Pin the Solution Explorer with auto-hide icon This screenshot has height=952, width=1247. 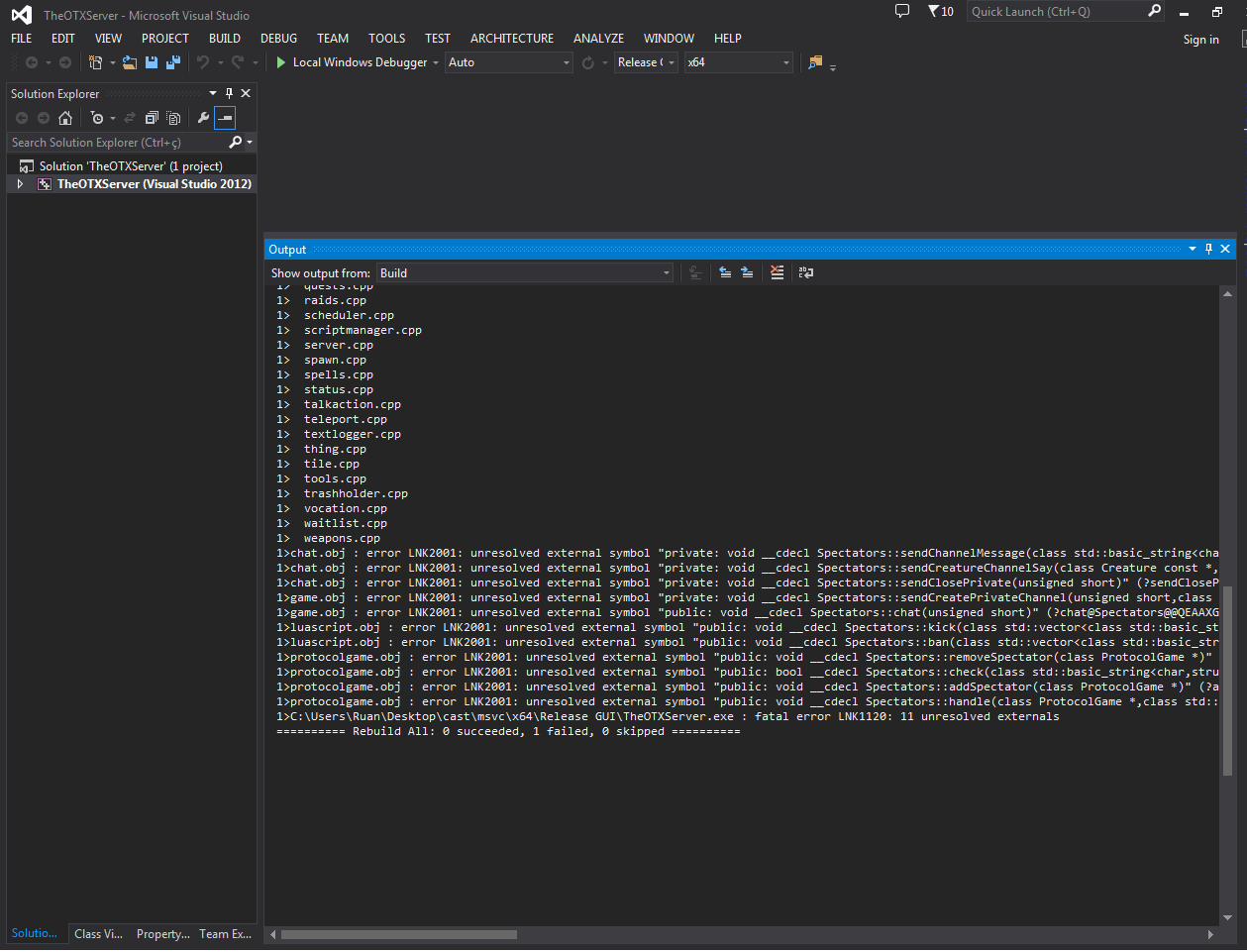(229, 93)
